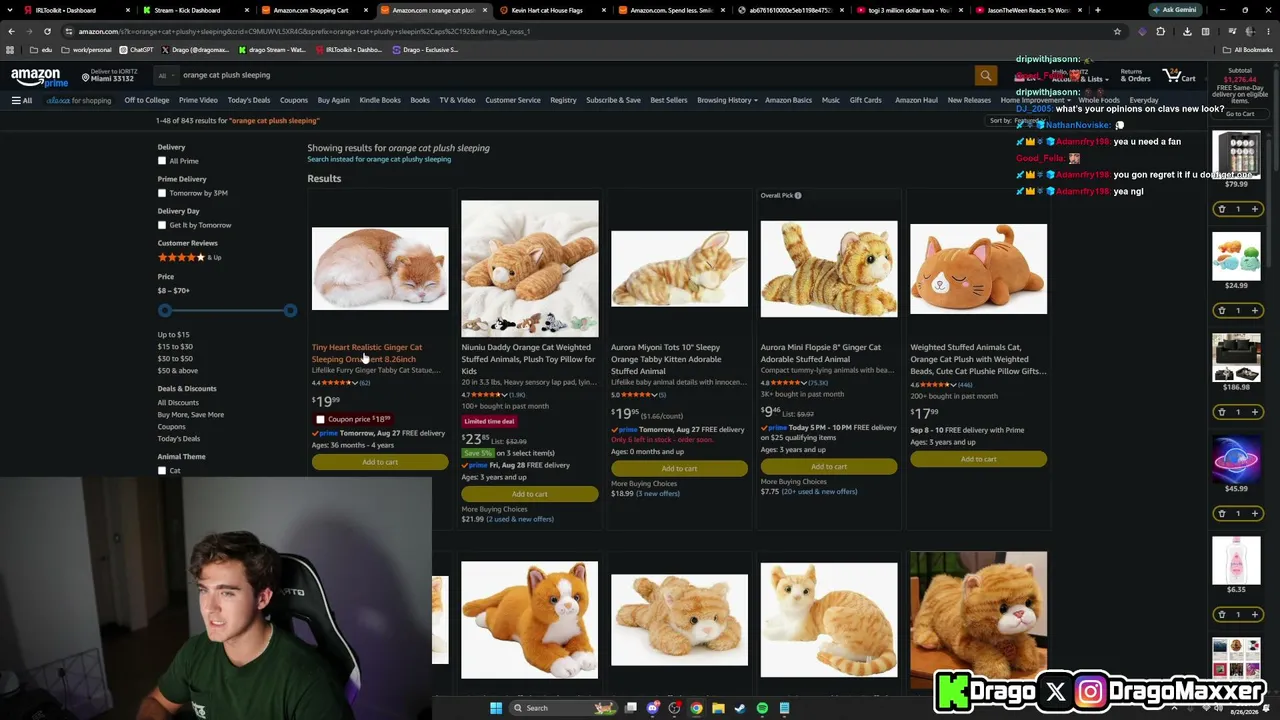
Task: Open Spotify from the taskbar
Action: [x=762, y=708]
